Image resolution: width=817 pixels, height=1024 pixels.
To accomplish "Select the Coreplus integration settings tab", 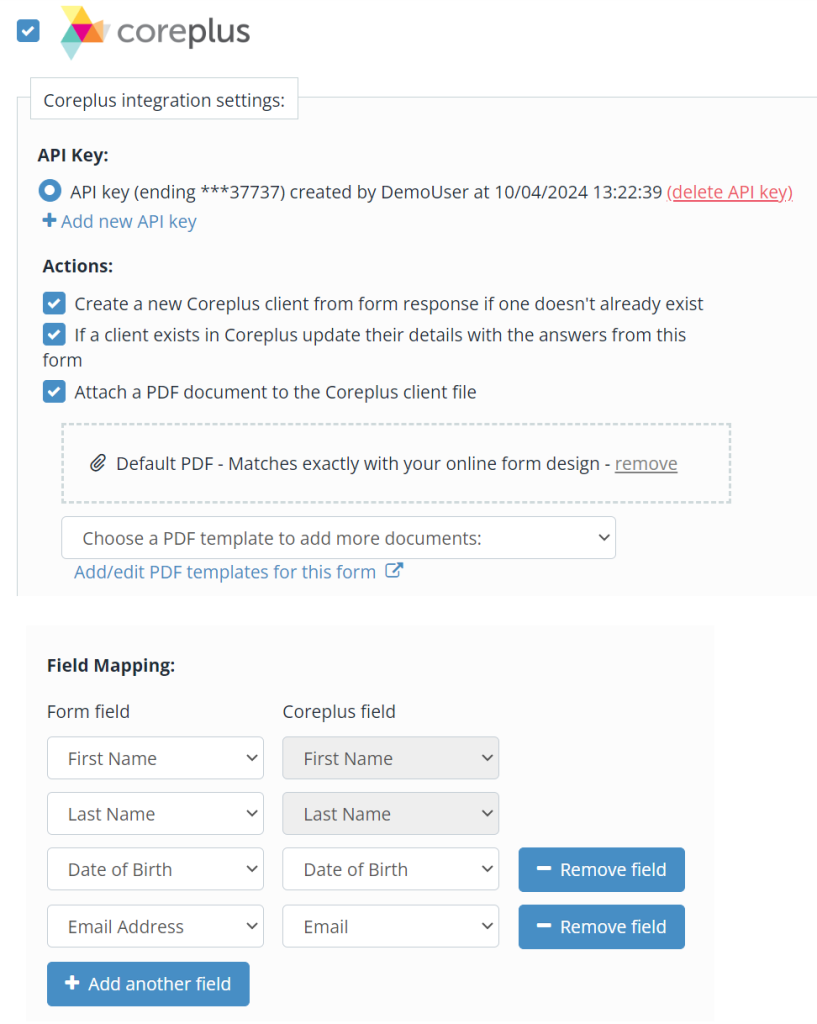I will [164, 99].
